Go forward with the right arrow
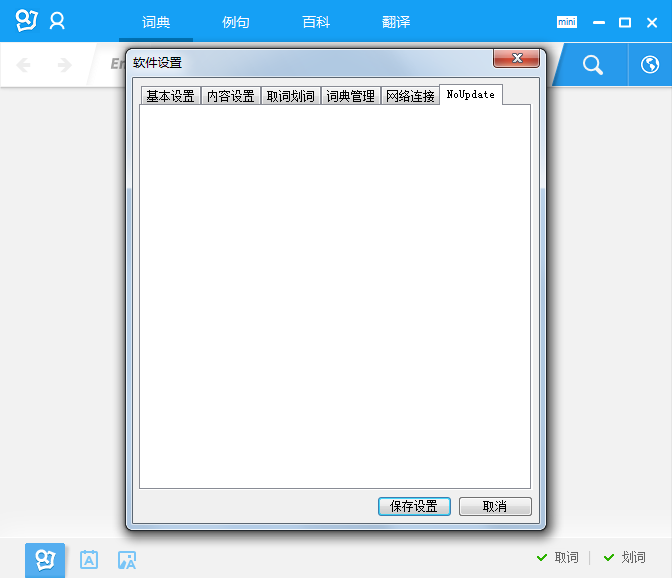This screenshot has height=578, width=672. 64,65
